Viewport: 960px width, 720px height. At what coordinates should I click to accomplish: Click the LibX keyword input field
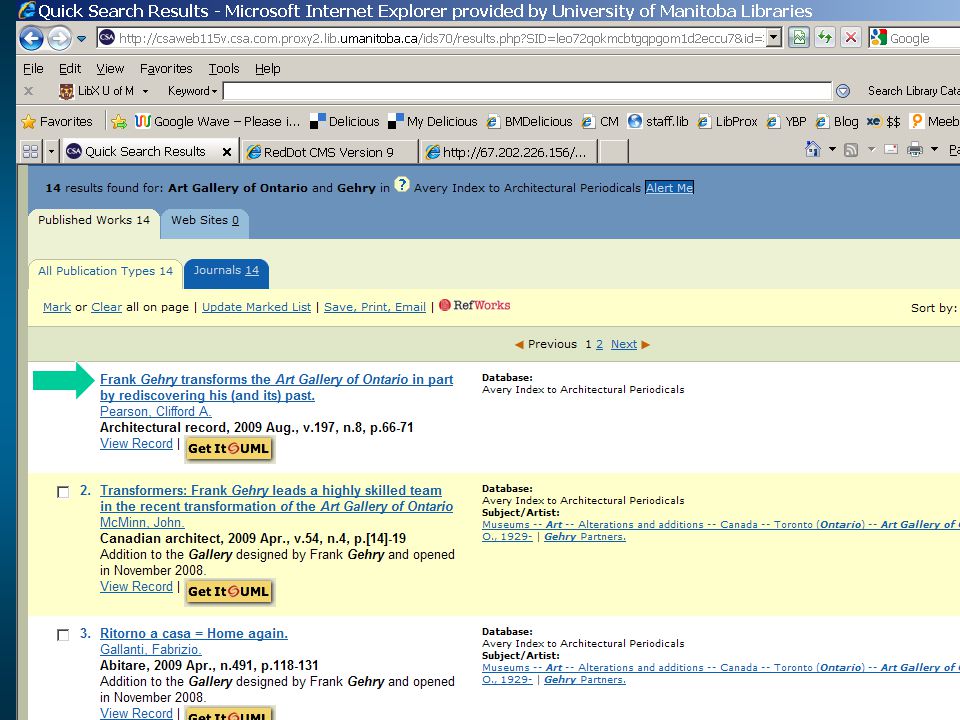coord(527,91)
